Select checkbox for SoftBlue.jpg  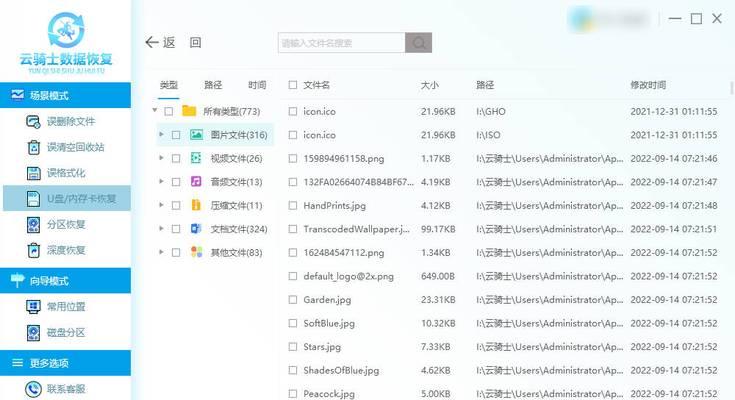click(293, 323)
